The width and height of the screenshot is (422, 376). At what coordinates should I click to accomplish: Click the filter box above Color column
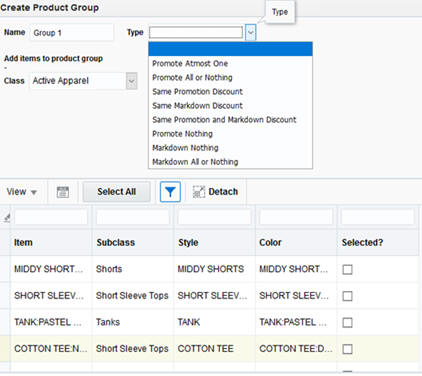pos(296,217)
